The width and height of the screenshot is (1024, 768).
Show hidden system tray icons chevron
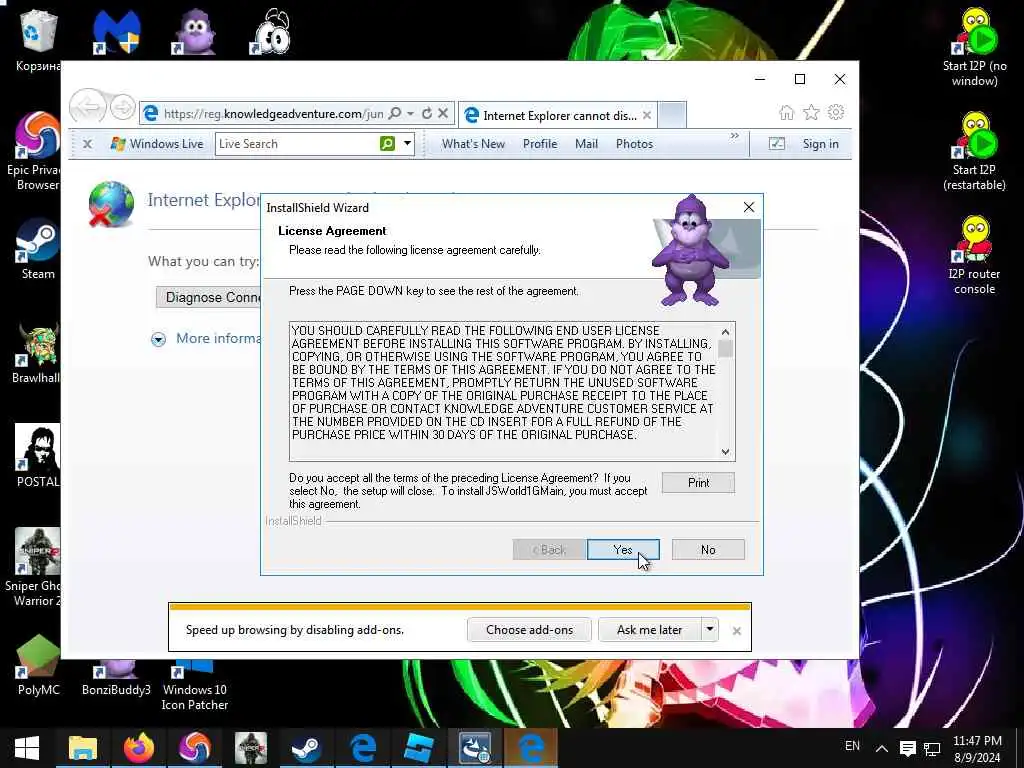(882, 748)
